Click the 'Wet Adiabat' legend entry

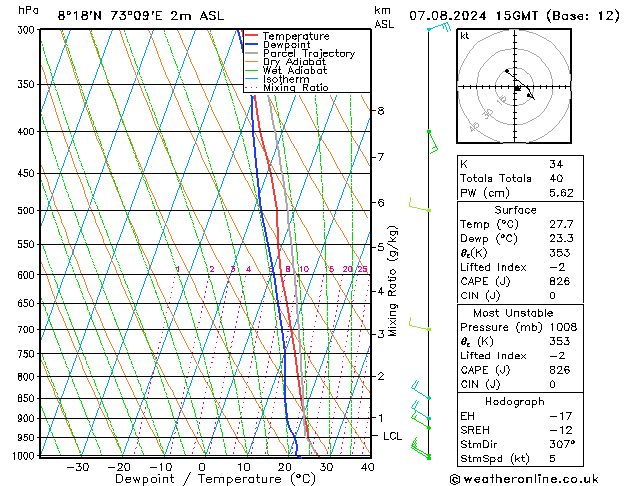pyautogui.click(x=295, y=70)
